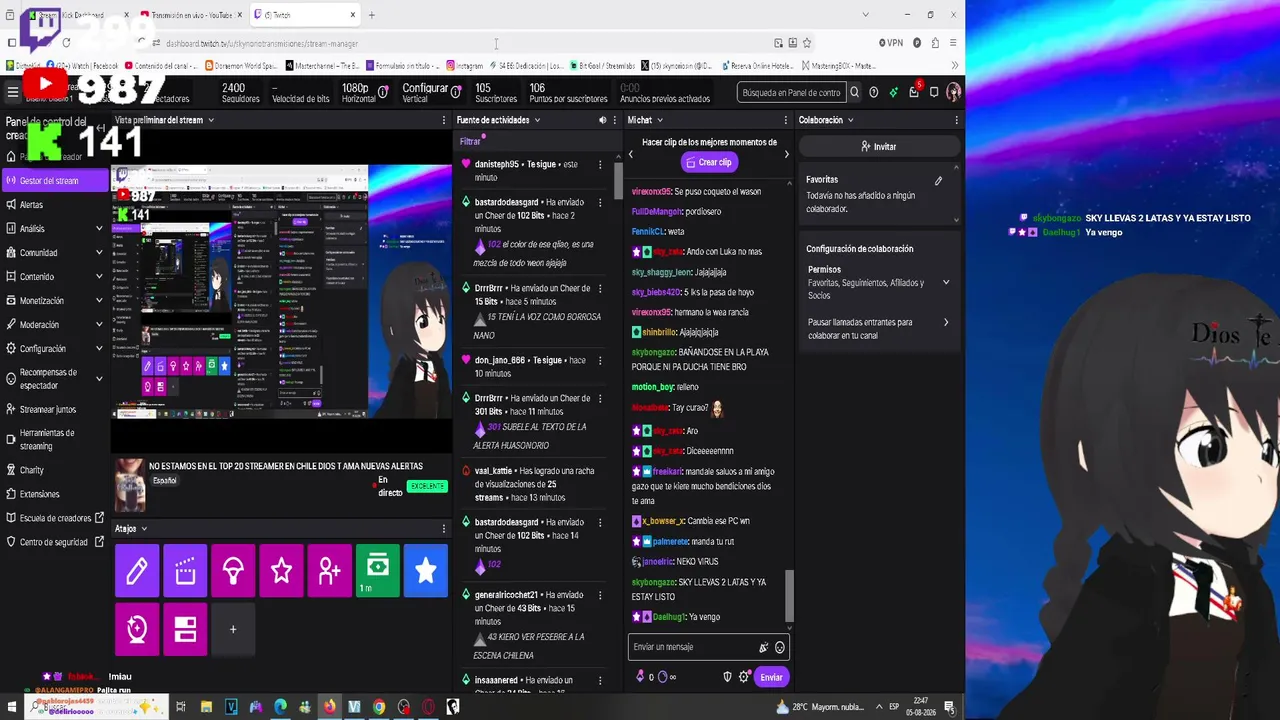Open Escuela de creadores external link
This screenshot has height=720, width=1280.
[54, 518]
